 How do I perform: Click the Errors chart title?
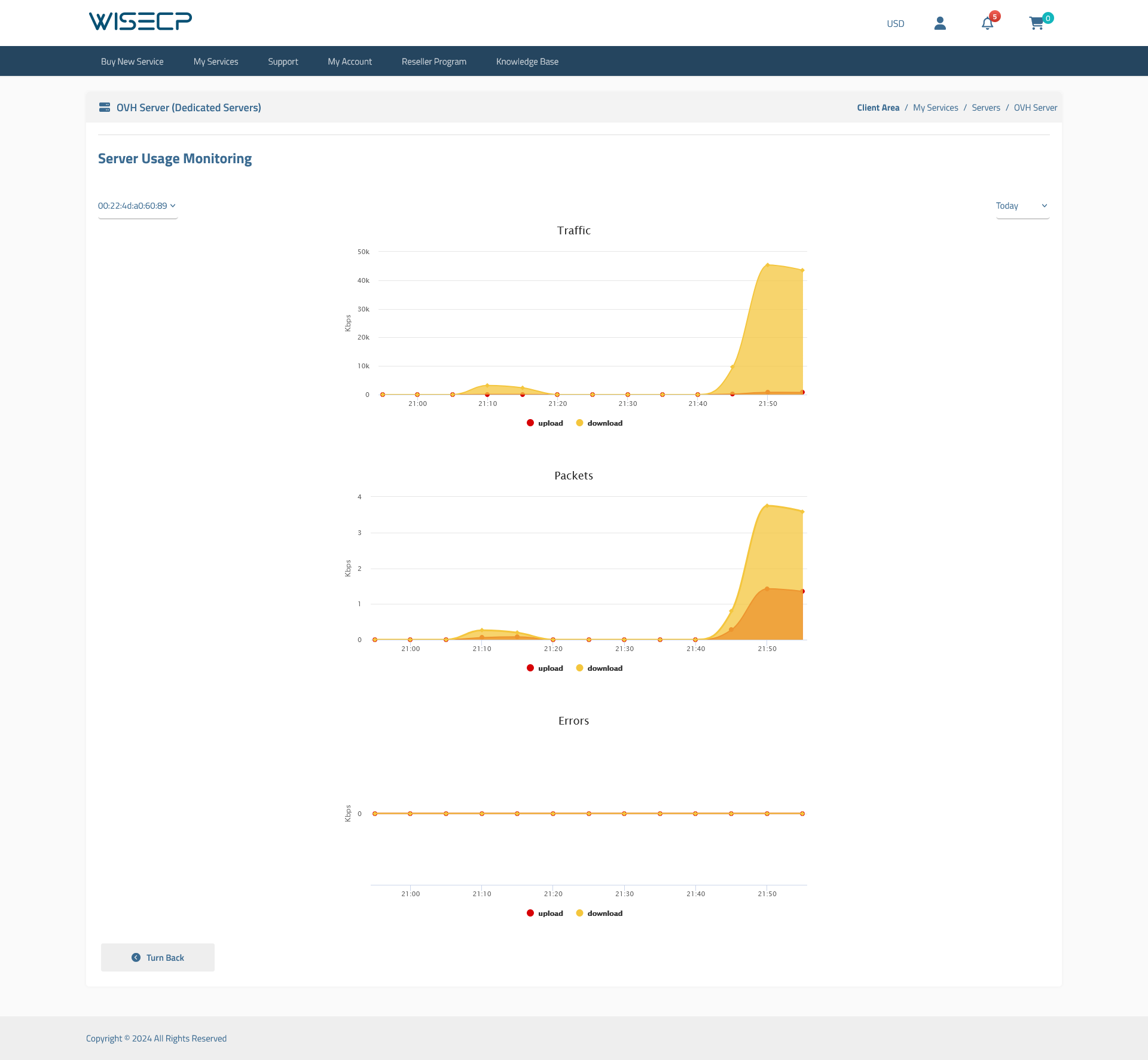click(x=574, y=720)
